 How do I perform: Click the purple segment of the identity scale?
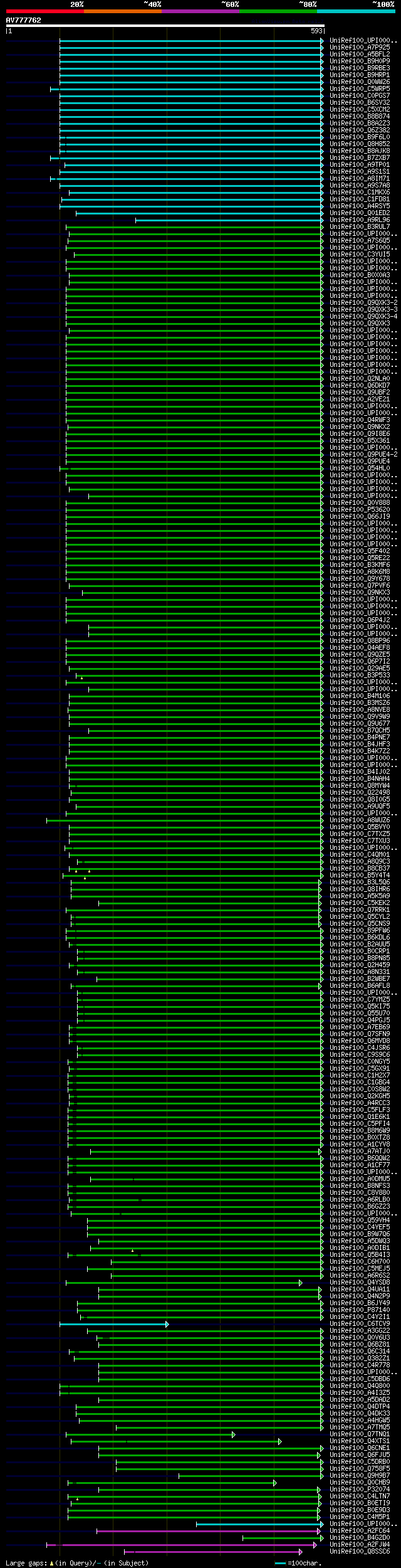(200, 11)
